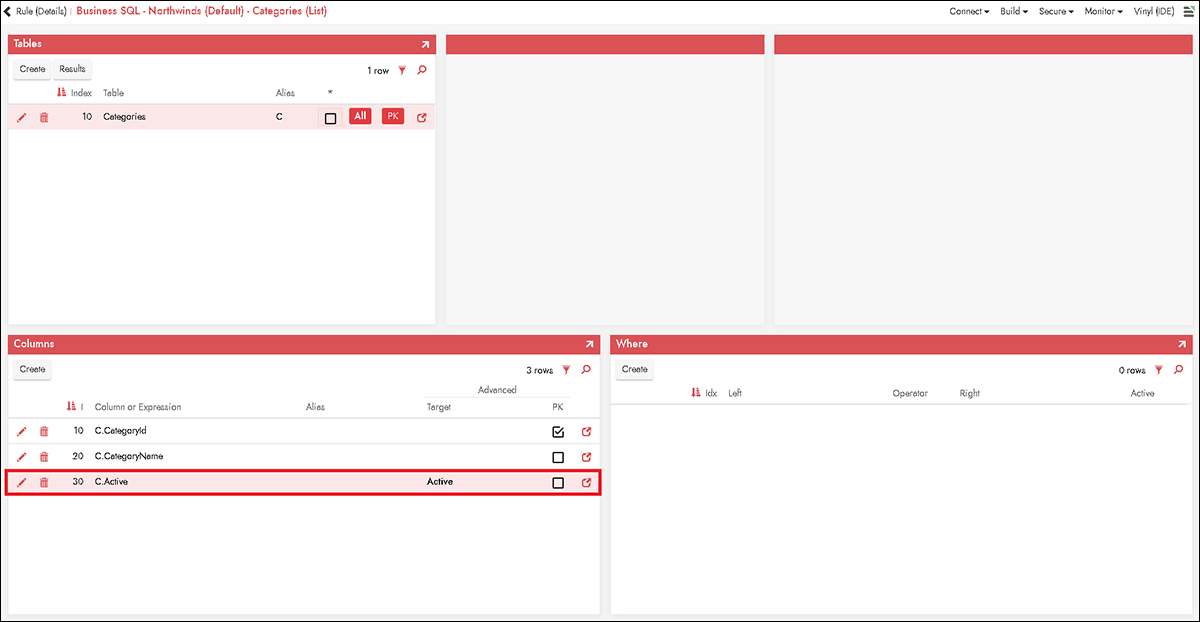Viewport: 1200px width, 622px height.
Task: Sort columns by the Column or Expression header
Action: [138, 407]
